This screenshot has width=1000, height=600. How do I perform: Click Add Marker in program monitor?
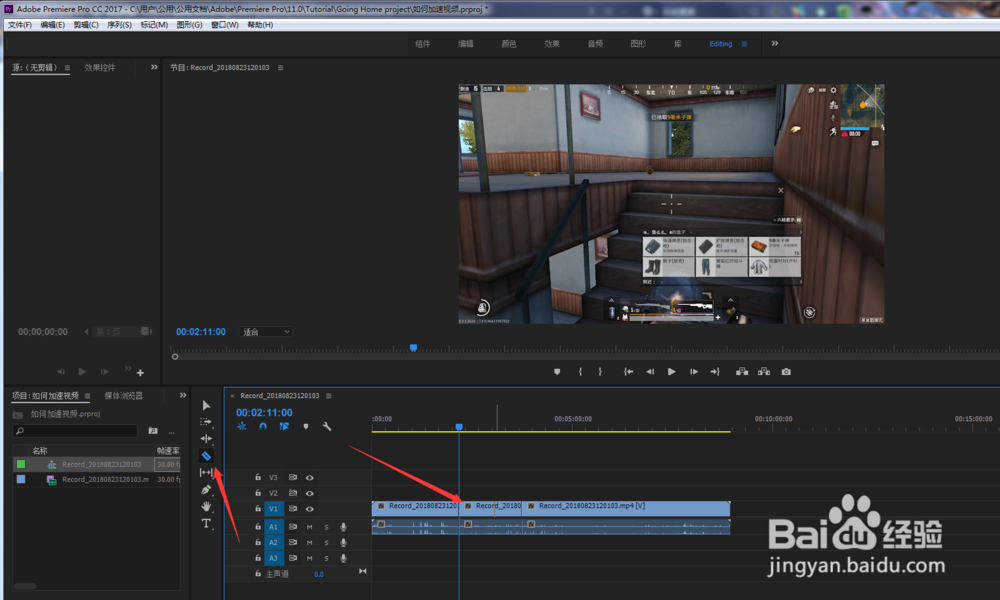(557, 372)
